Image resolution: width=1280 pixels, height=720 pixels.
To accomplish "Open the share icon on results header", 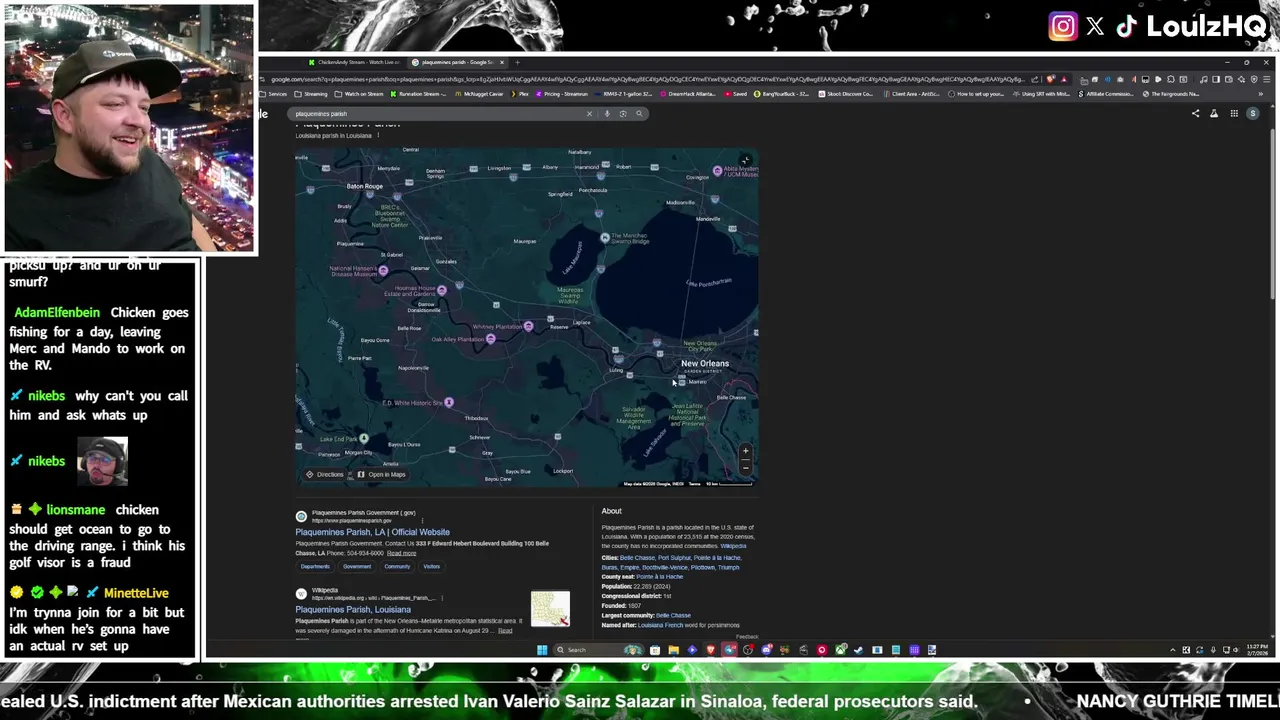I will pos(1195,114).
